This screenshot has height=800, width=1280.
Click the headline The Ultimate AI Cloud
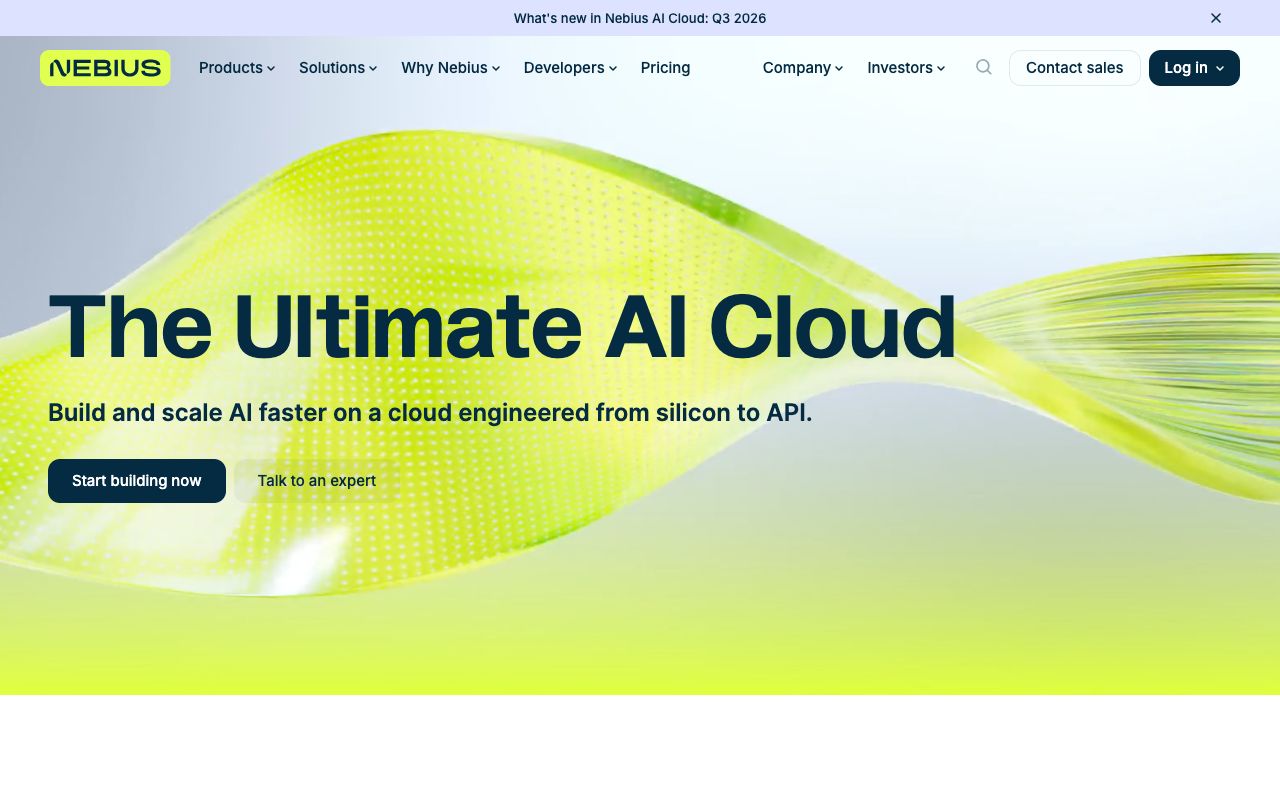coord(502,327)
